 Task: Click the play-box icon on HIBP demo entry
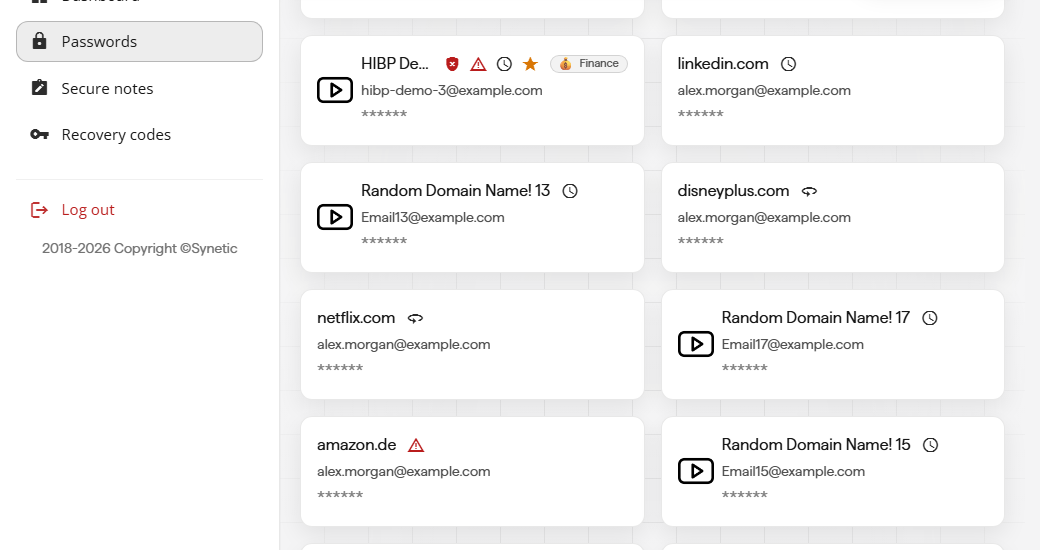pyautogui.click(x=335, y=90)
